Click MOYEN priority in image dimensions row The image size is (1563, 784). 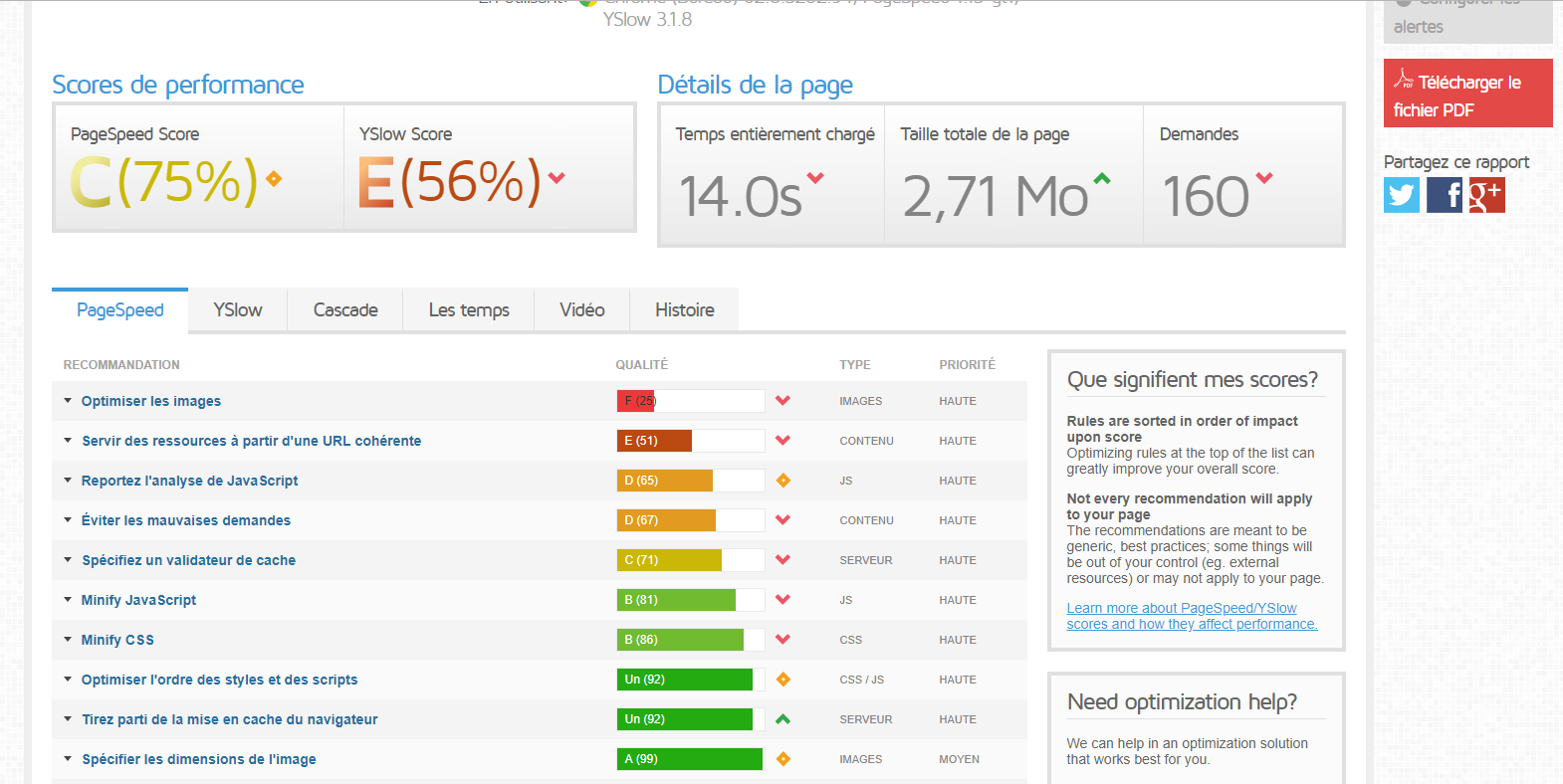(x=960, y=759)
